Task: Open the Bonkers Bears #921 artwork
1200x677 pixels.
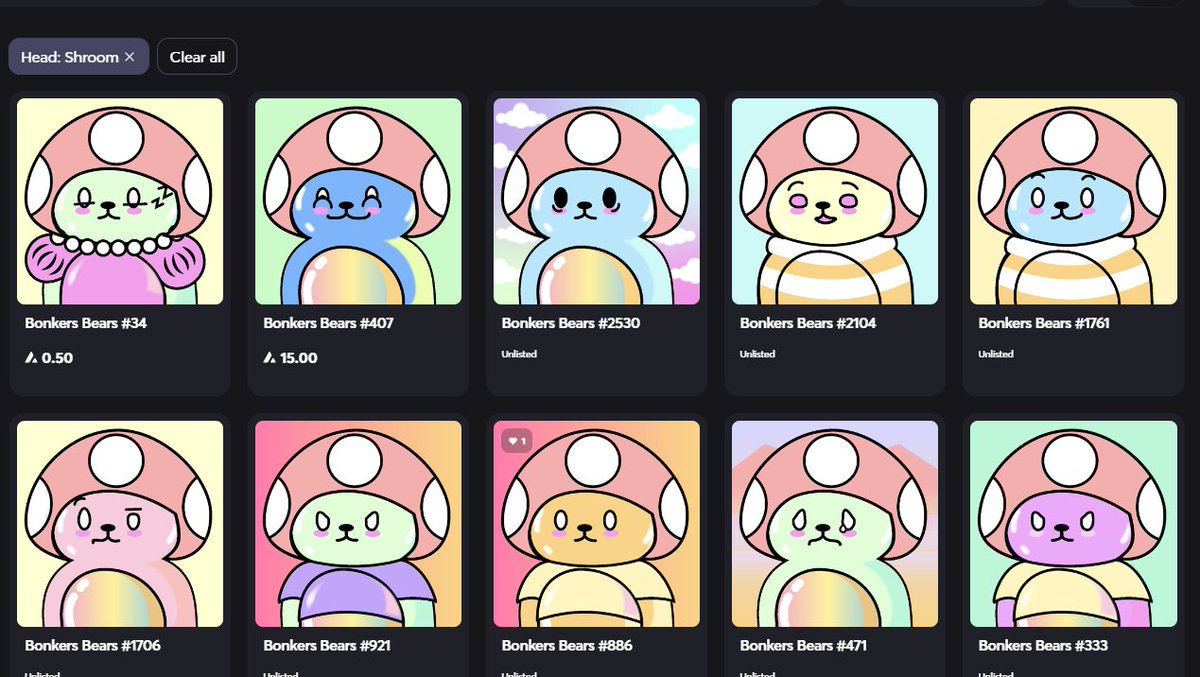Action: click(358, 522)
